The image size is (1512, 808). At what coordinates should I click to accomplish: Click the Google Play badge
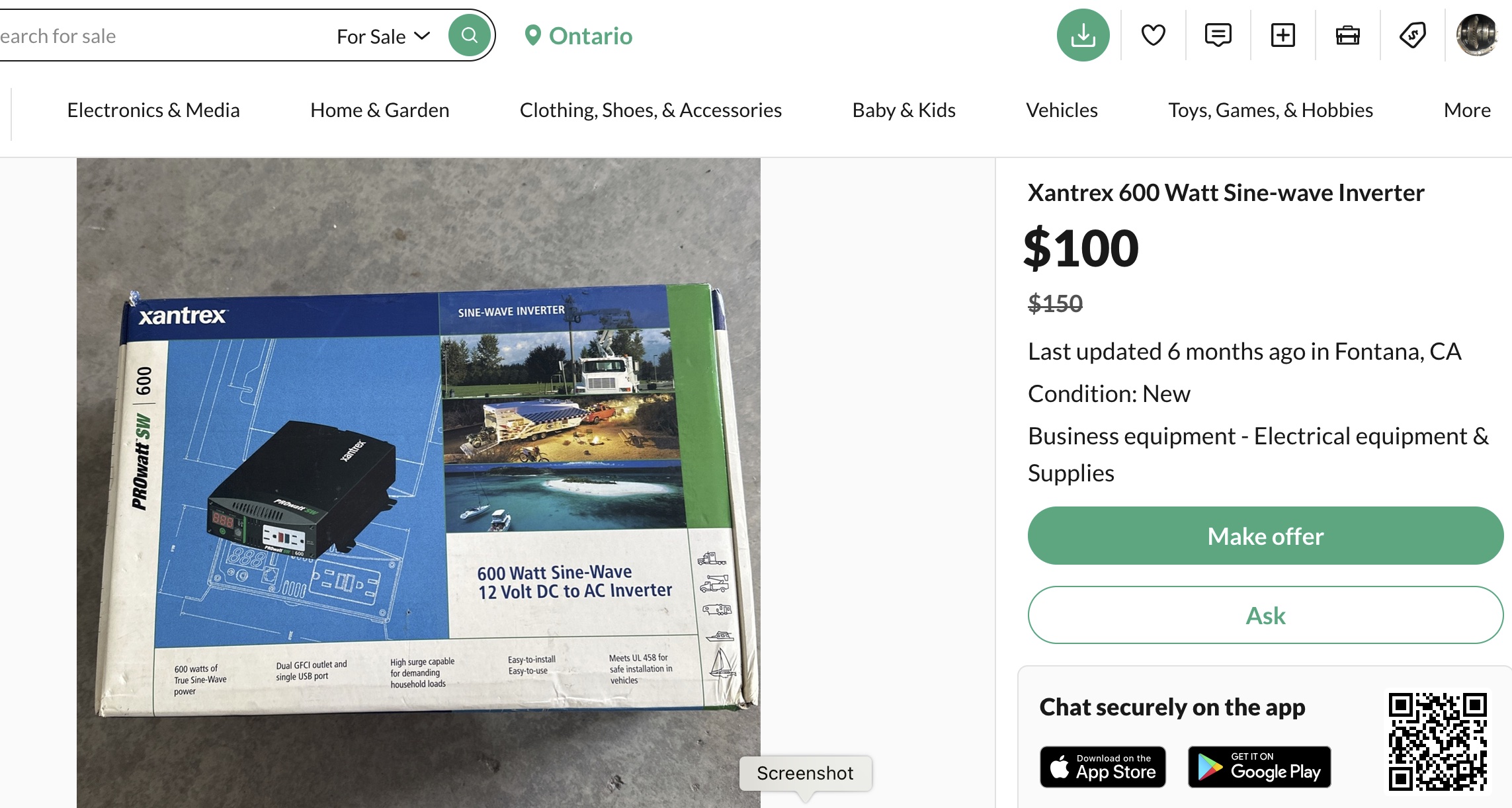click(x=1259, y=767)
